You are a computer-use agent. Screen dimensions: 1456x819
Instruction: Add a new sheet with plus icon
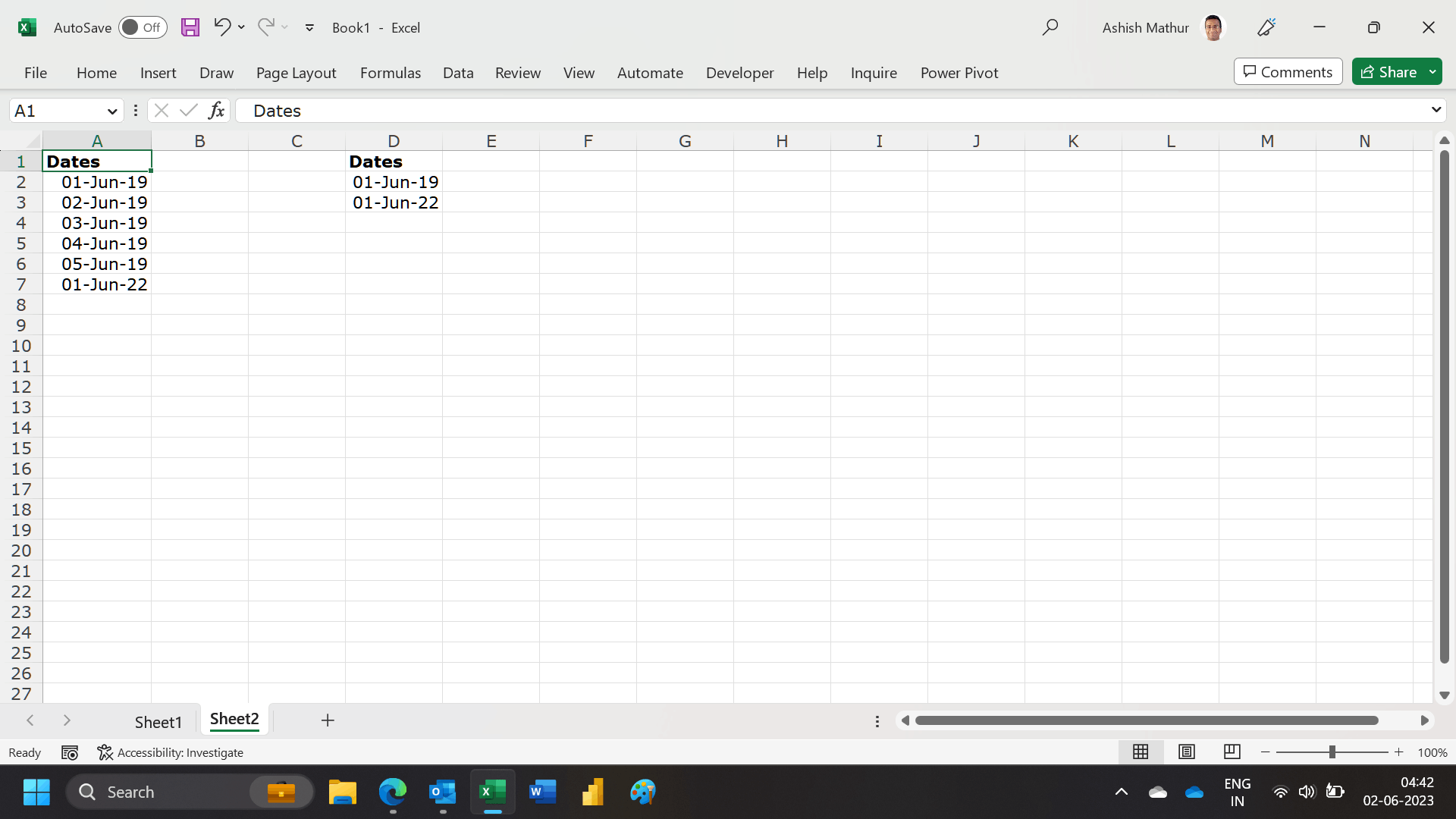pos(328,720)
